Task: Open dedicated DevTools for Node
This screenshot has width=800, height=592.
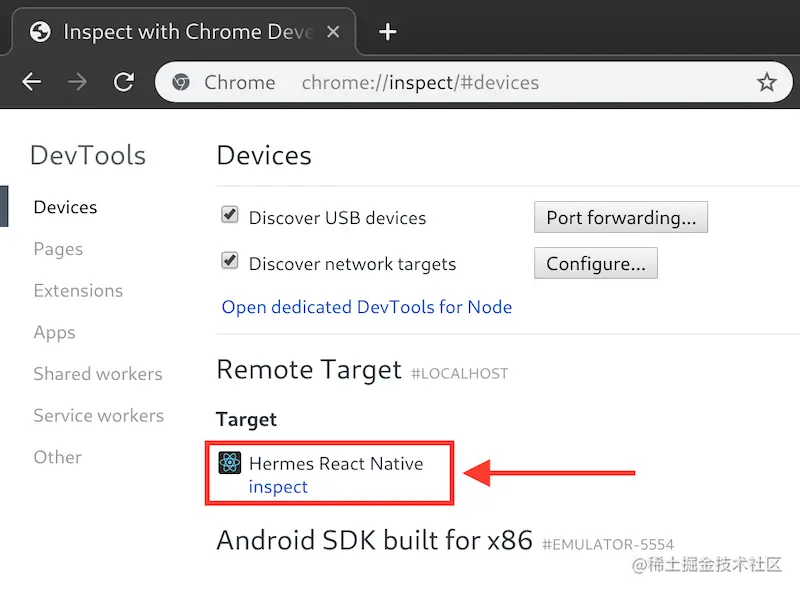Action: (367, 307)
